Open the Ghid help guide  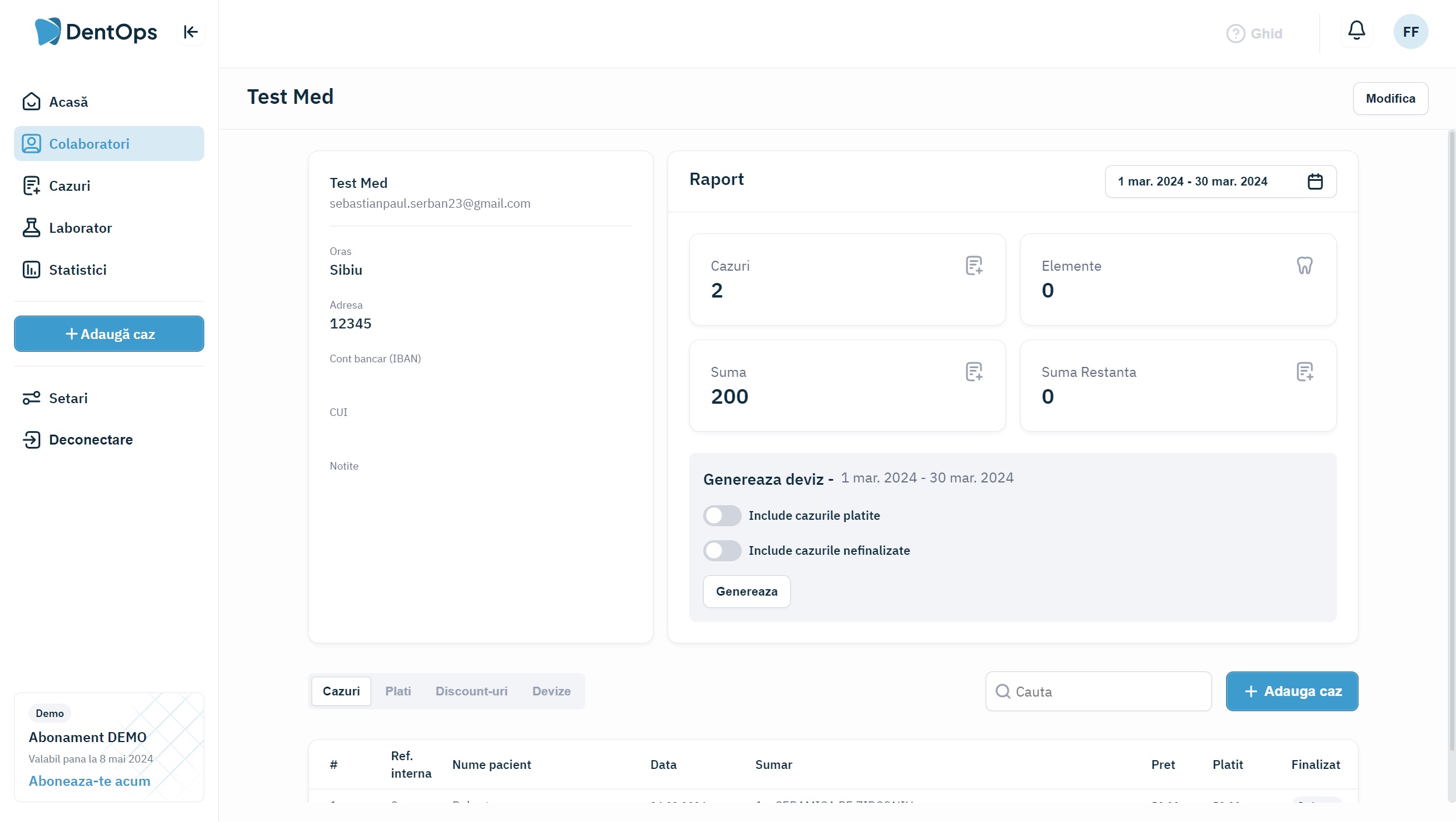click(1254, 34)
